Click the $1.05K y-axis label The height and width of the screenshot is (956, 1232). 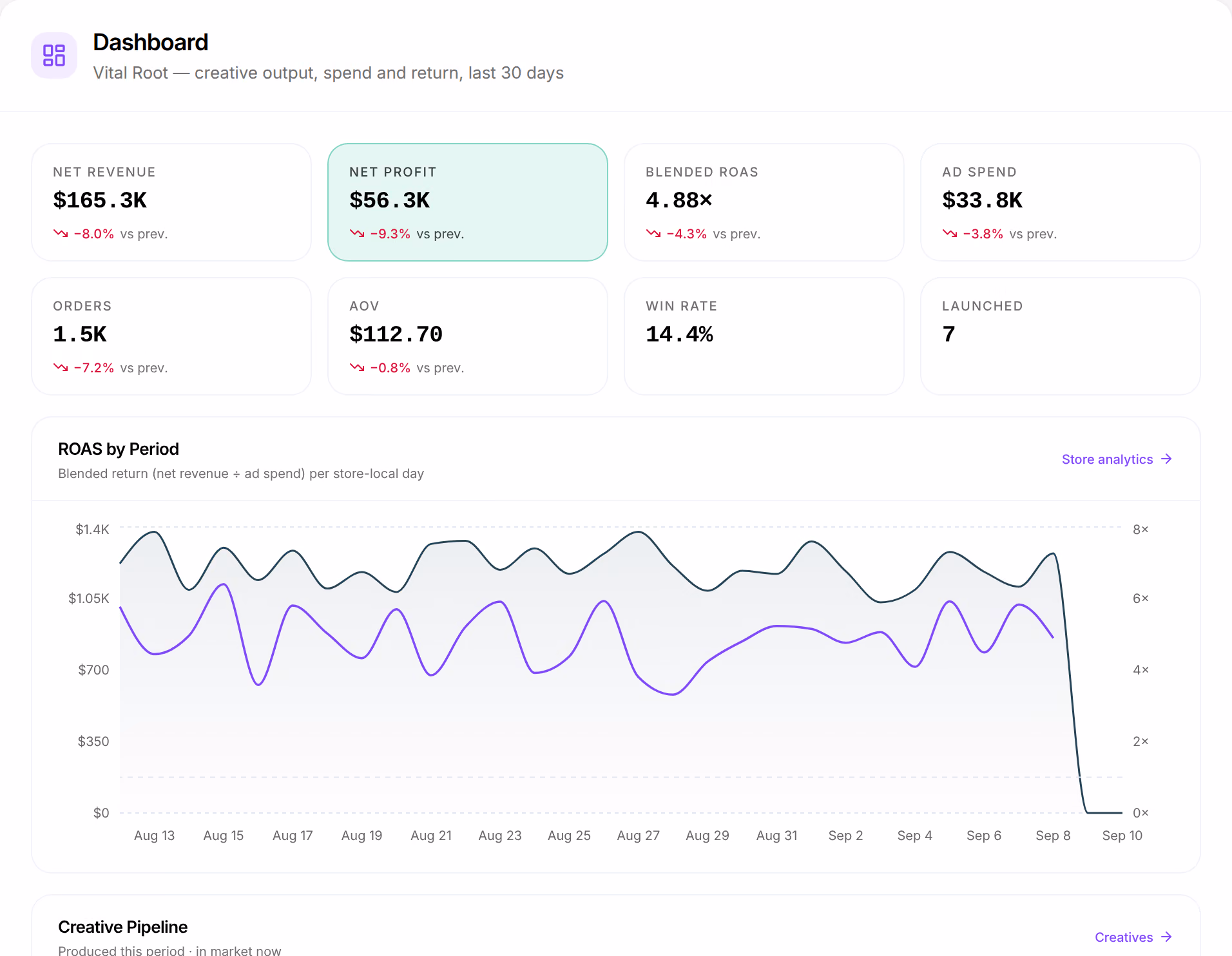(89, 598)
